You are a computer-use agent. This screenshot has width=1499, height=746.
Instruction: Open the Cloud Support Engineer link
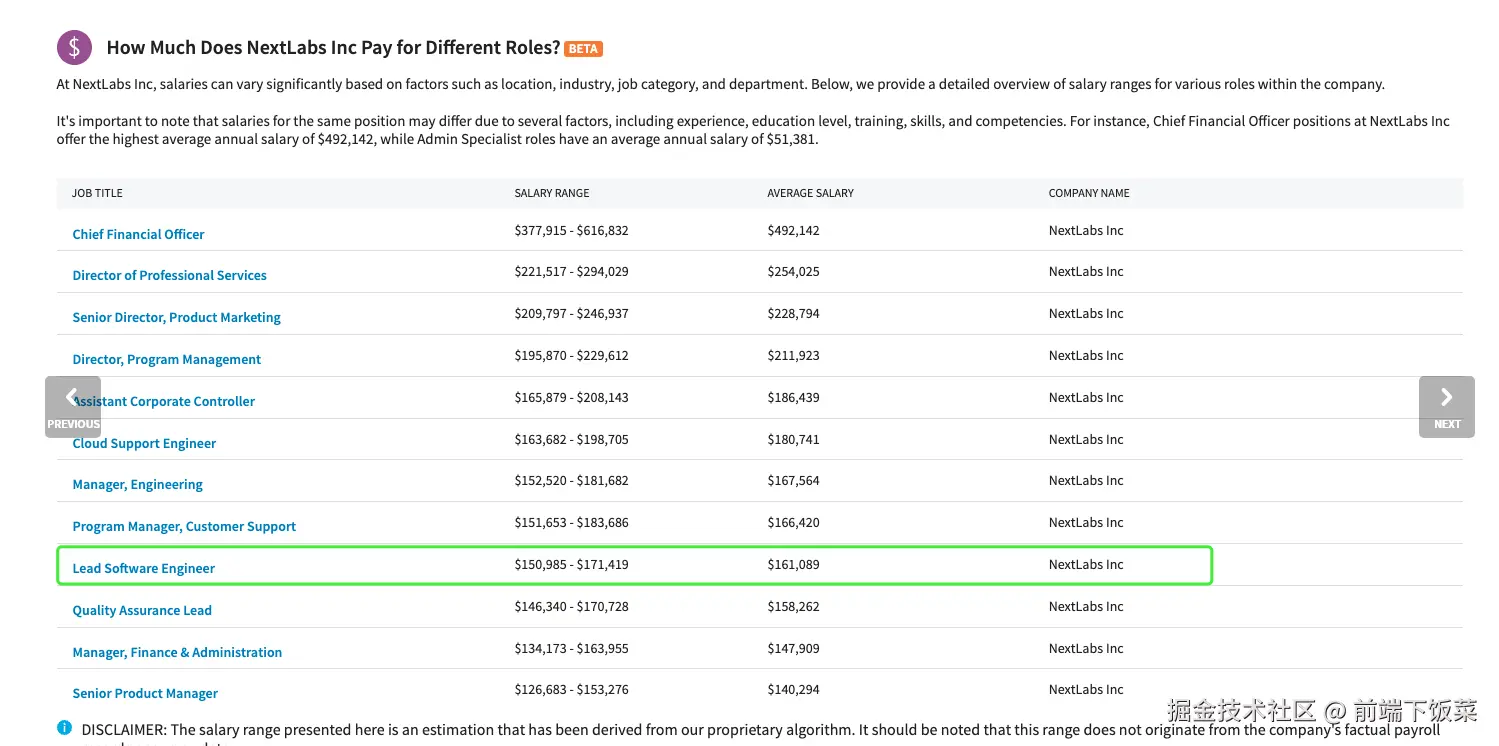pyautogui.click(x=144, y=443)
